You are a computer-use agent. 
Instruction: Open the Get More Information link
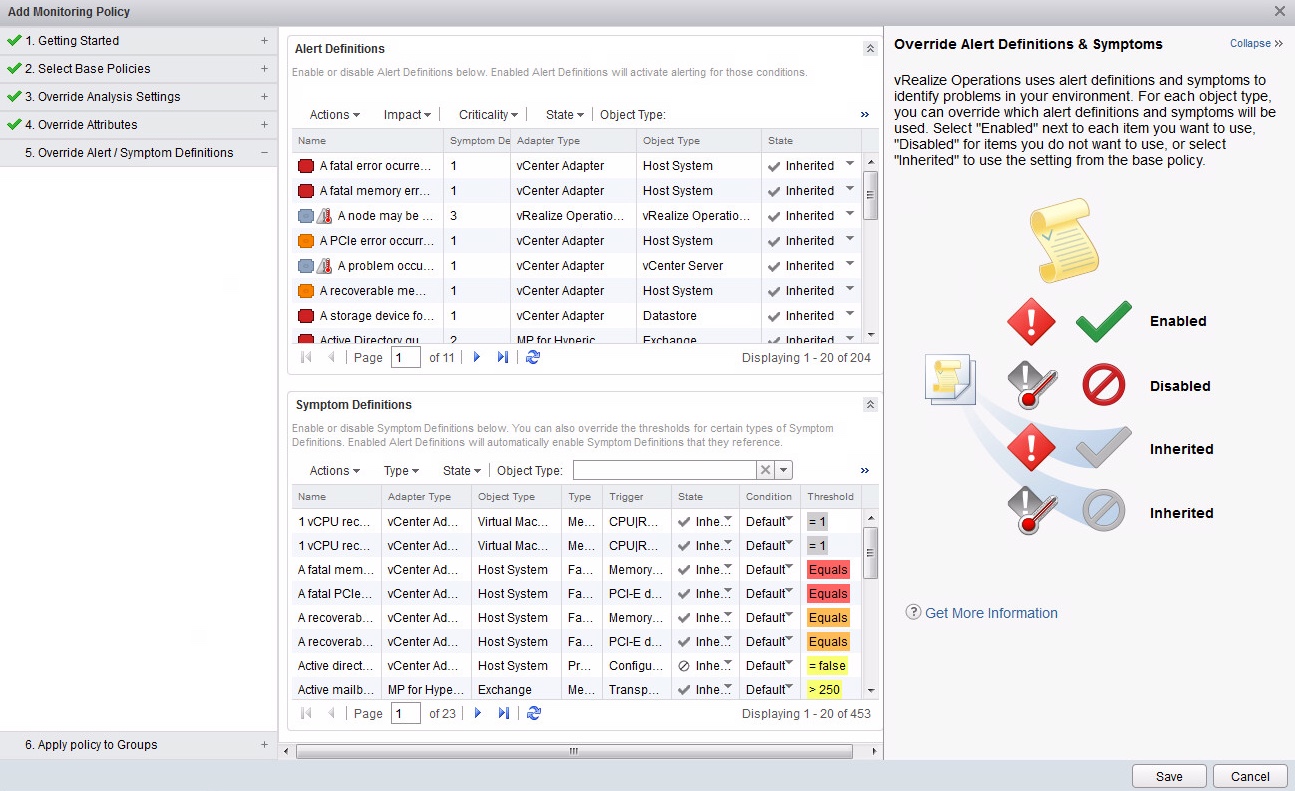pyautogui.click(x=991, y=613)
